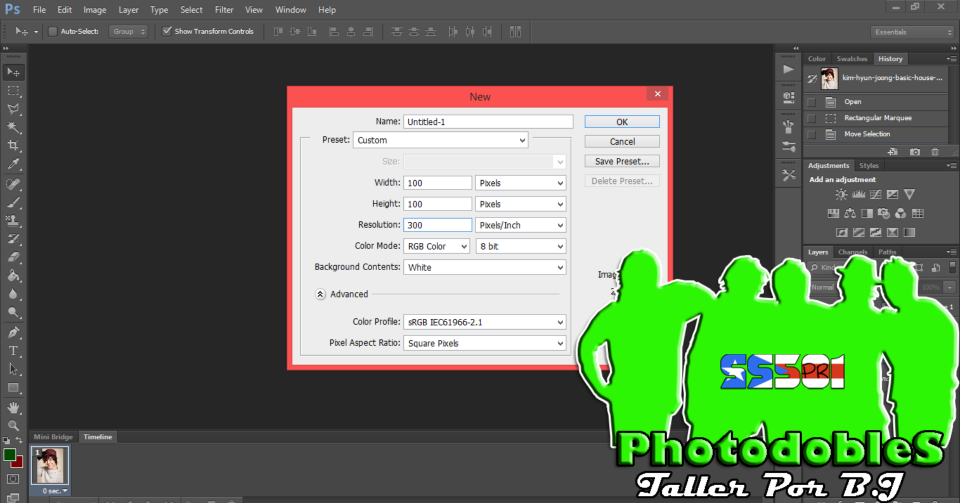
Task: Click the Color Balance adjustment icon
Action: pyautogui.click(x=850, y=214)
